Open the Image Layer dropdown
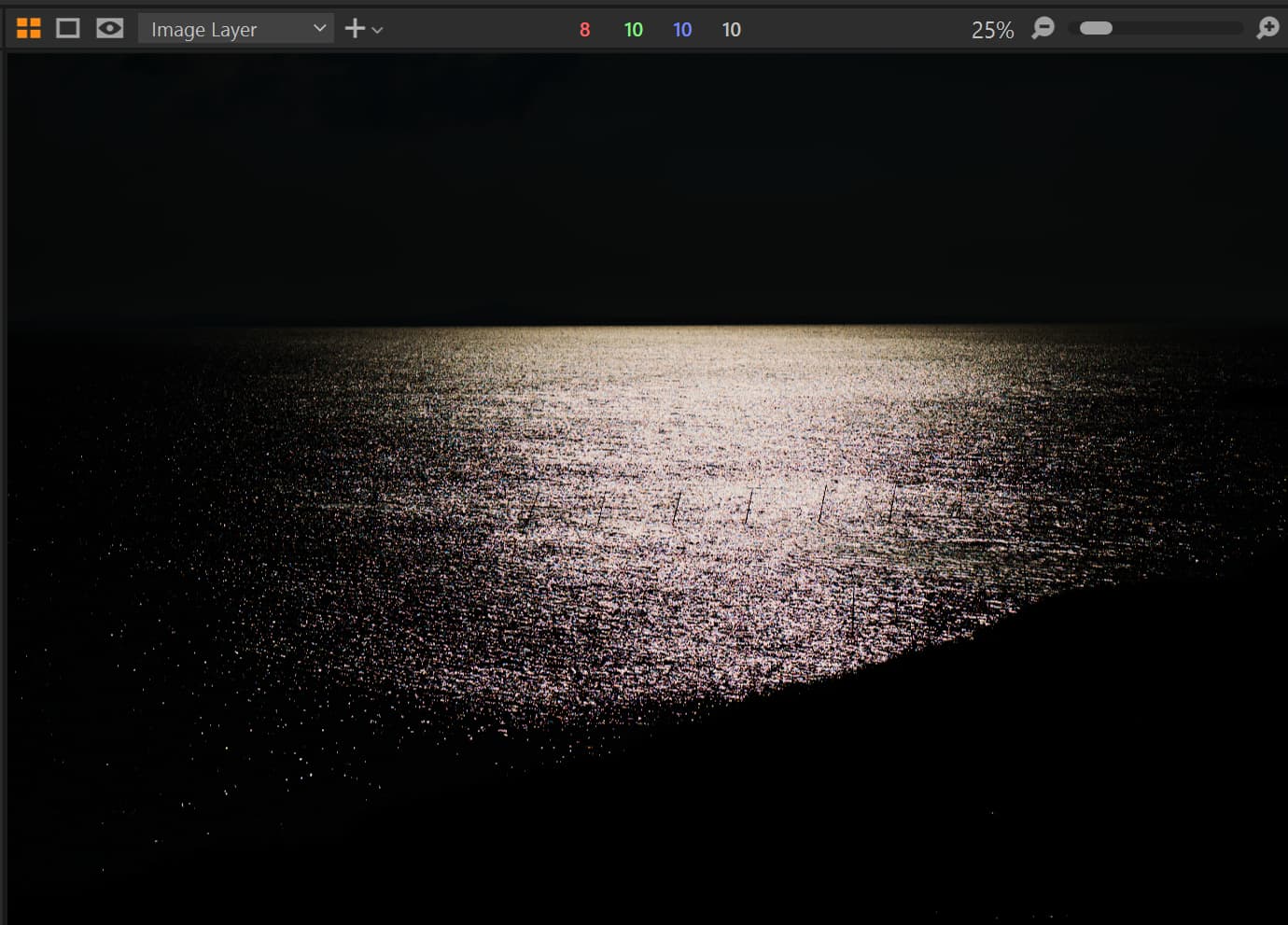 [224, 29]
